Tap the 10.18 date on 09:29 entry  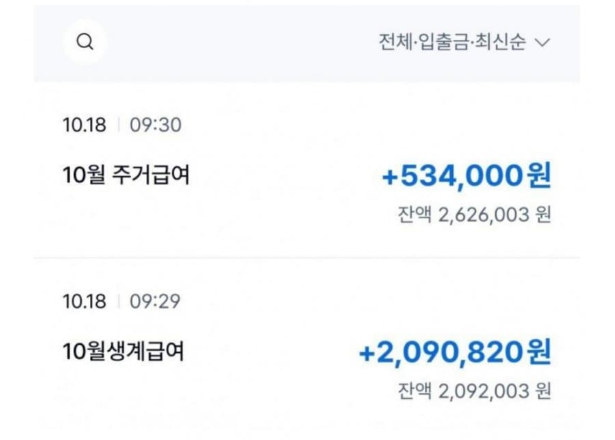tap(84, 302)
